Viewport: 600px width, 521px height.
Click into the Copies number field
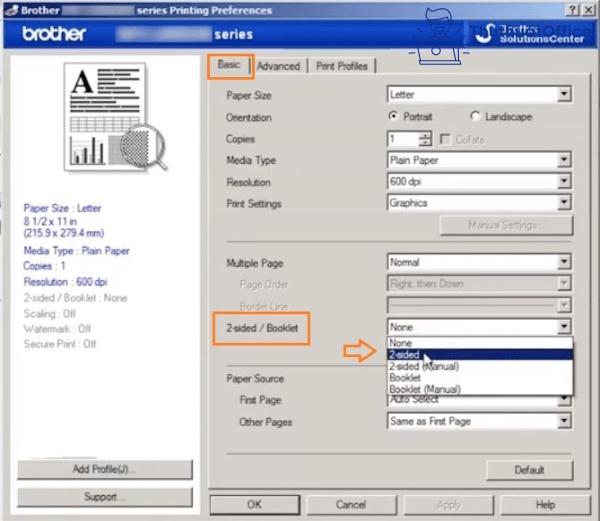(x=403, y=139)
